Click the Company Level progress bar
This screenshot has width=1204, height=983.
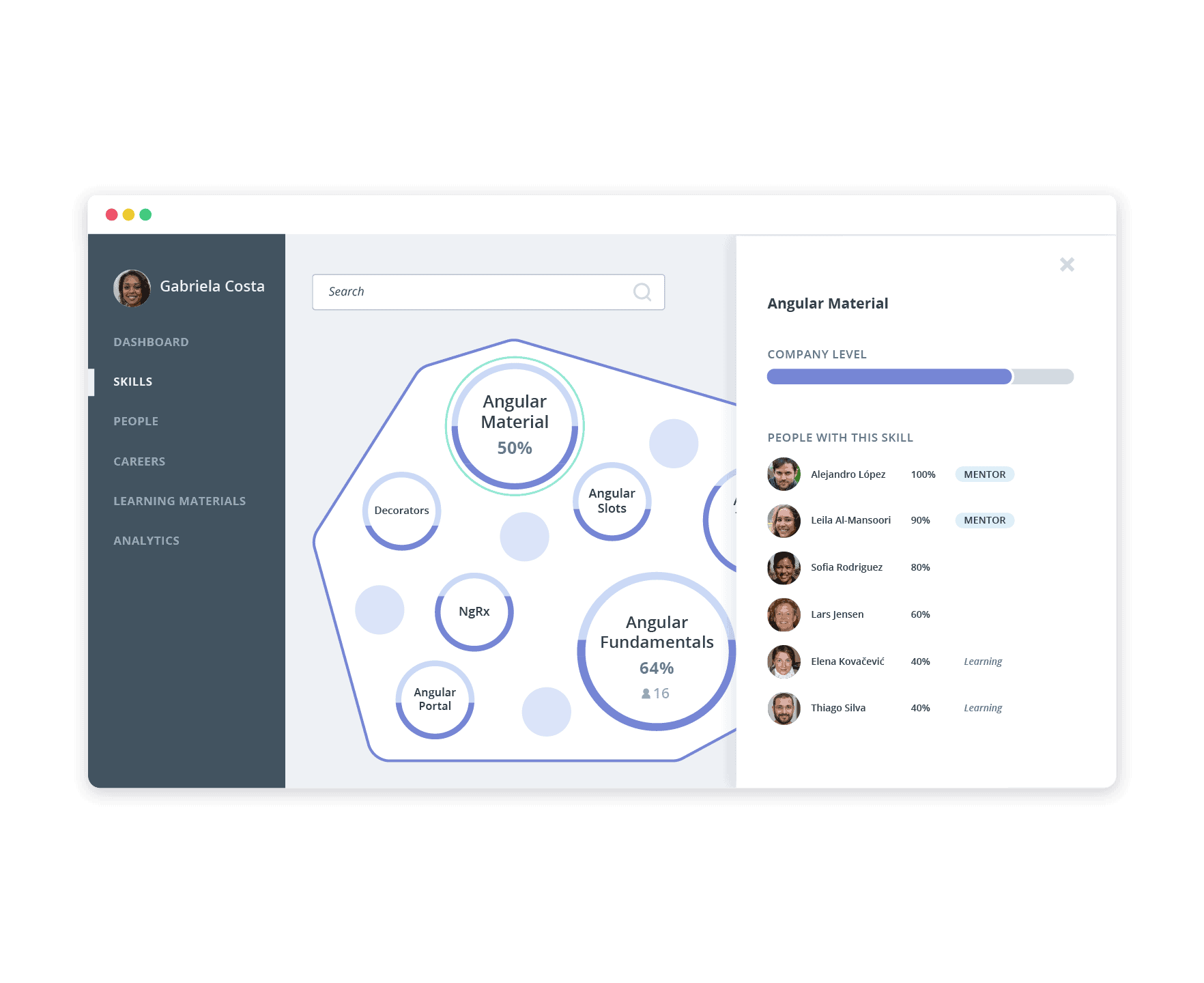click(x=919, y=377)
